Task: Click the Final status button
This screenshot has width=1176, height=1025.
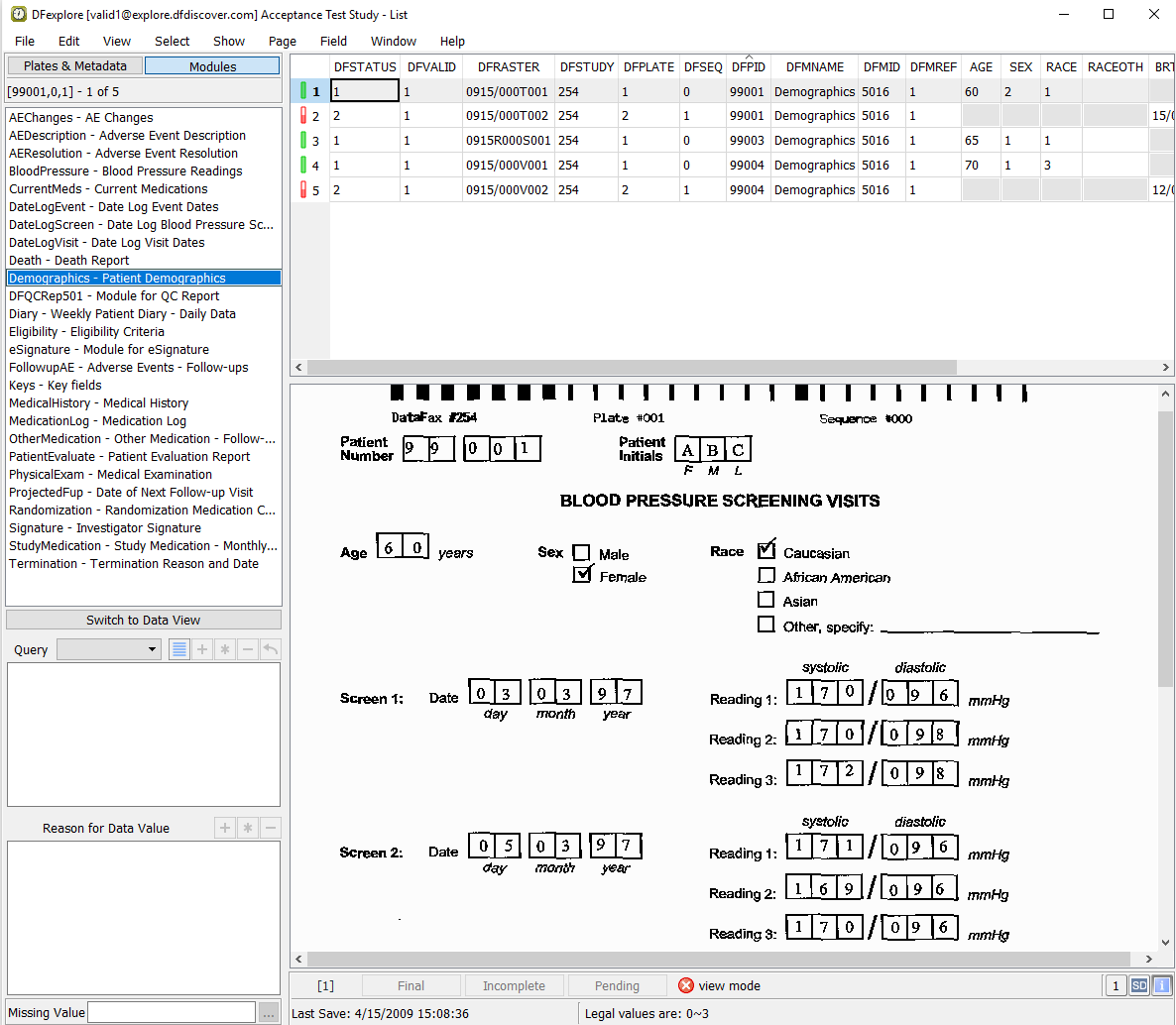Action: (x=411, y=985)
